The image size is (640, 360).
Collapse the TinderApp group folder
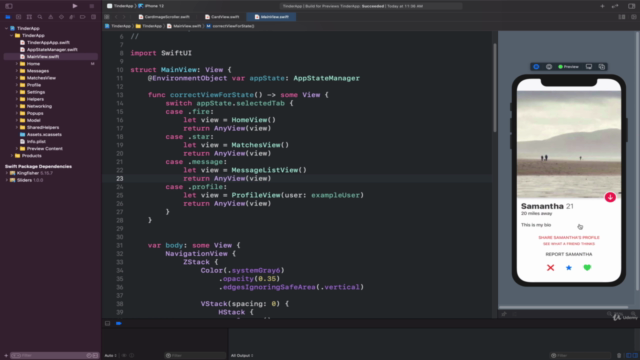(x=11, y=36)
